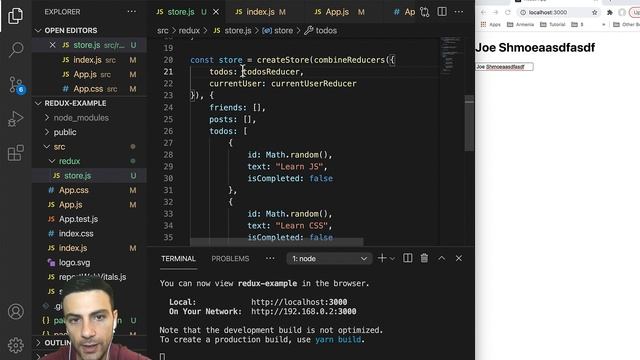Split the terminal panel
The image size is (640, 360).
[407, 258]
